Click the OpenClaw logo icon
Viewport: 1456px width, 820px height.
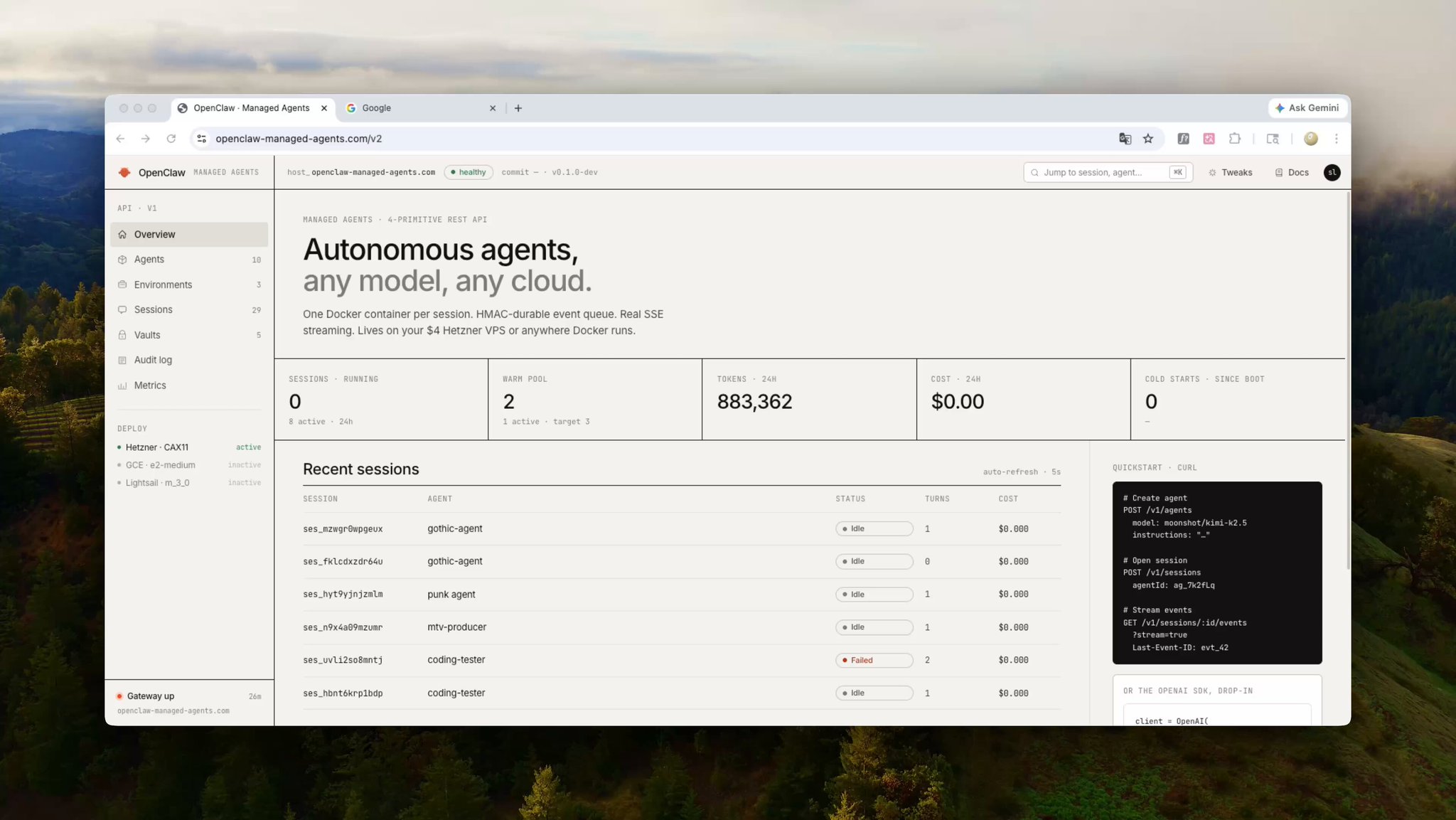124,172
